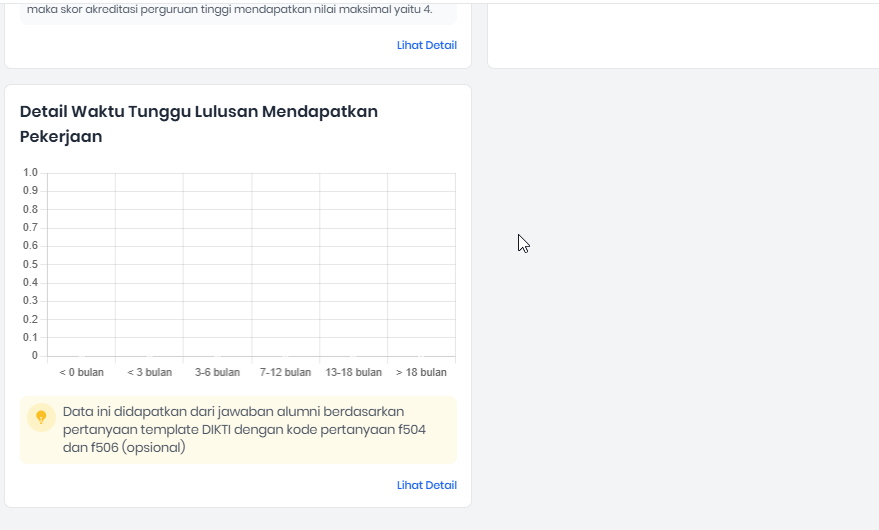
Task: Click the word 'Pekerjaan' in the chart title
Action: tap(61, 137)
